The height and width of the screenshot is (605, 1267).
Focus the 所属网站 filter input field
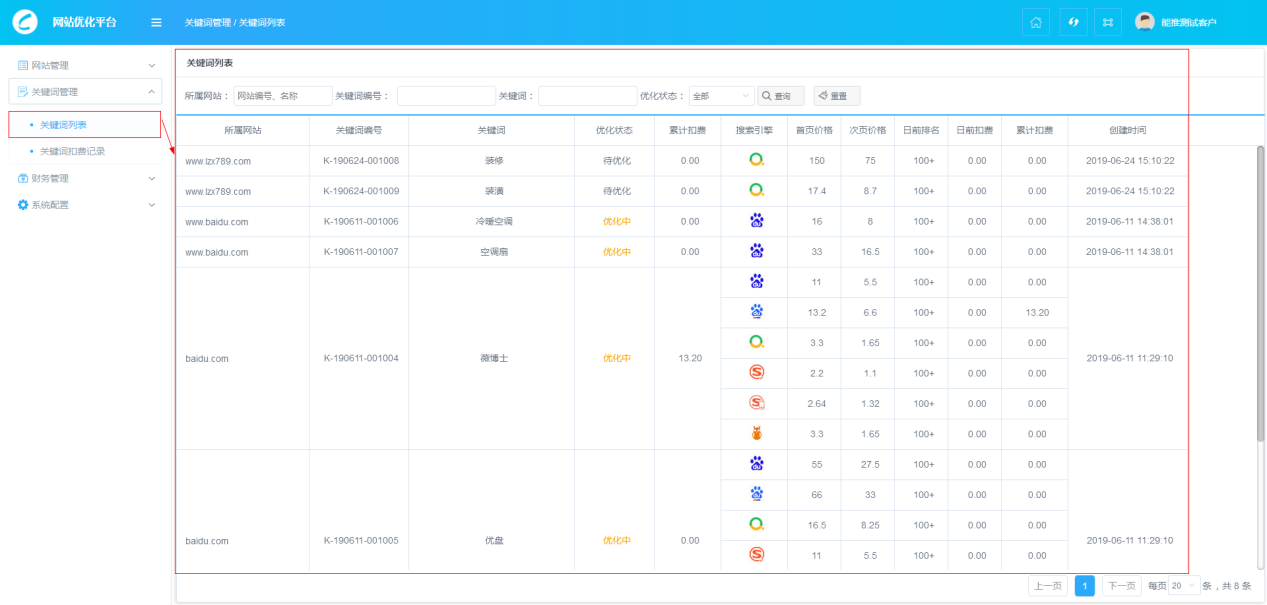pos(283,96)
